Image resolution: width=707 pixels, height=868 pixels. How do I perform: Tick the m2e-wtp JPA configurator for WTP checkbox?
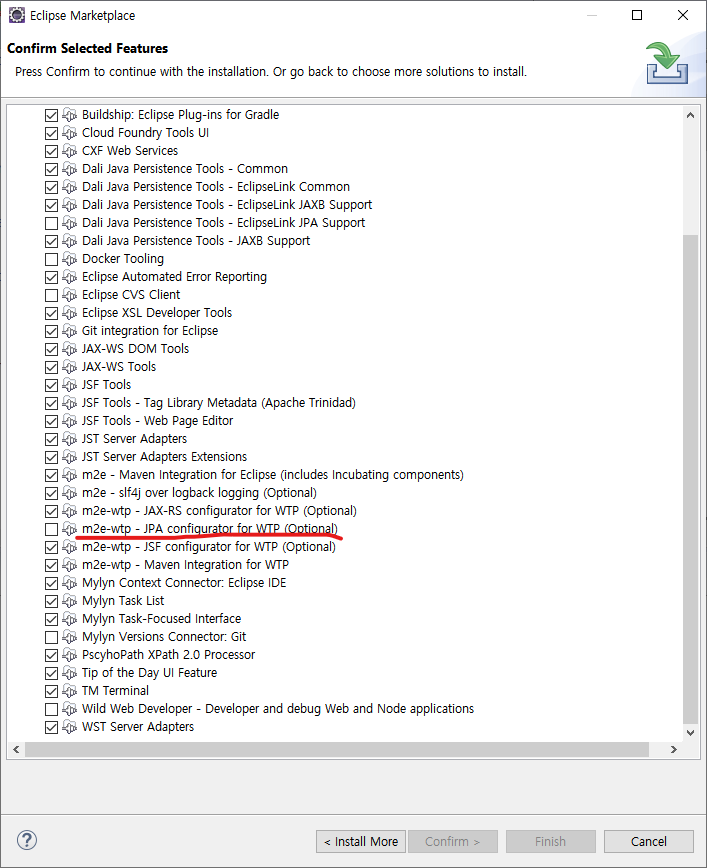pyautogui.click(x=51, y=529)
